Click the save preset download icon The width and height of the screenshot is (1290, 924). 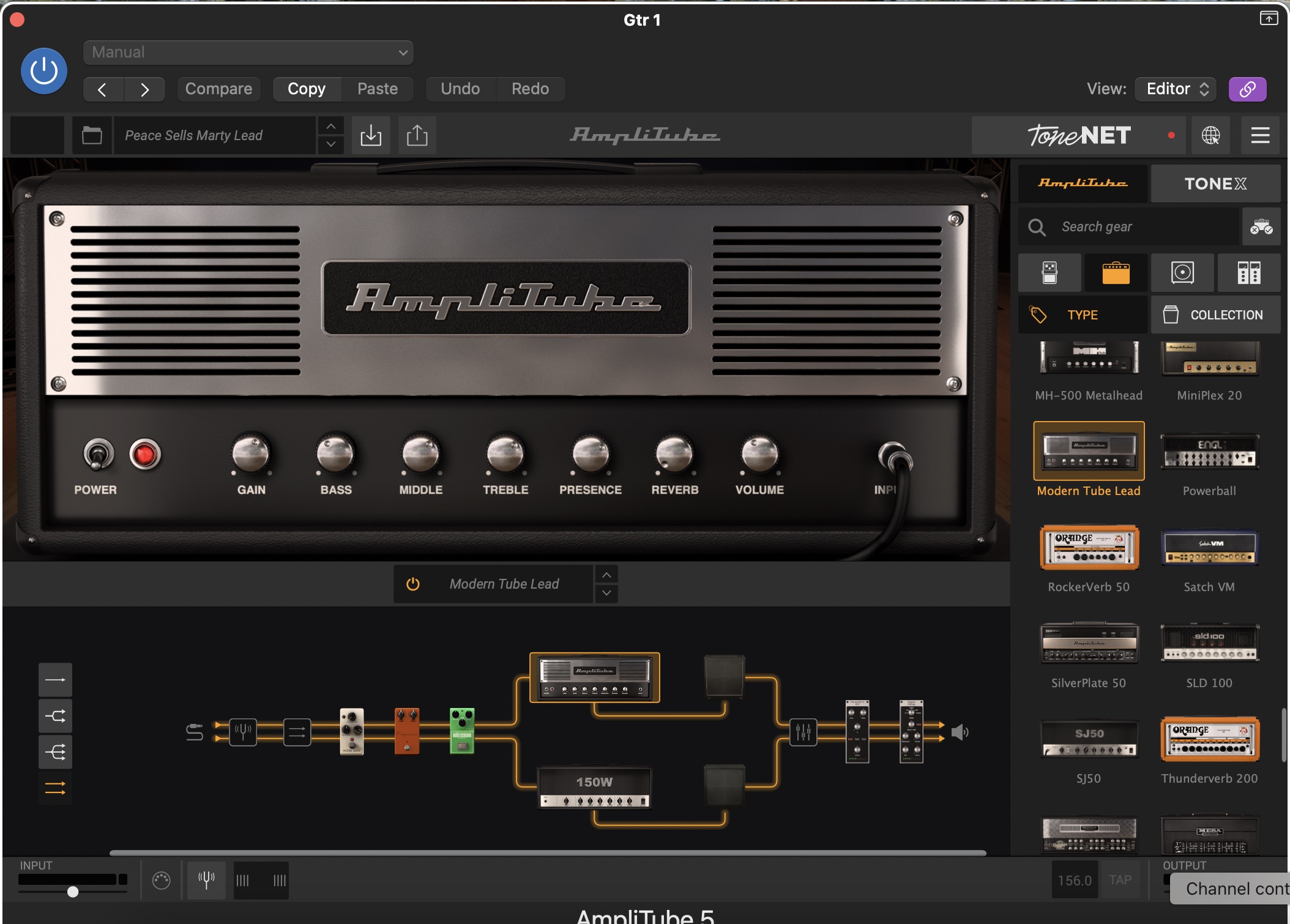click(371, 135)
